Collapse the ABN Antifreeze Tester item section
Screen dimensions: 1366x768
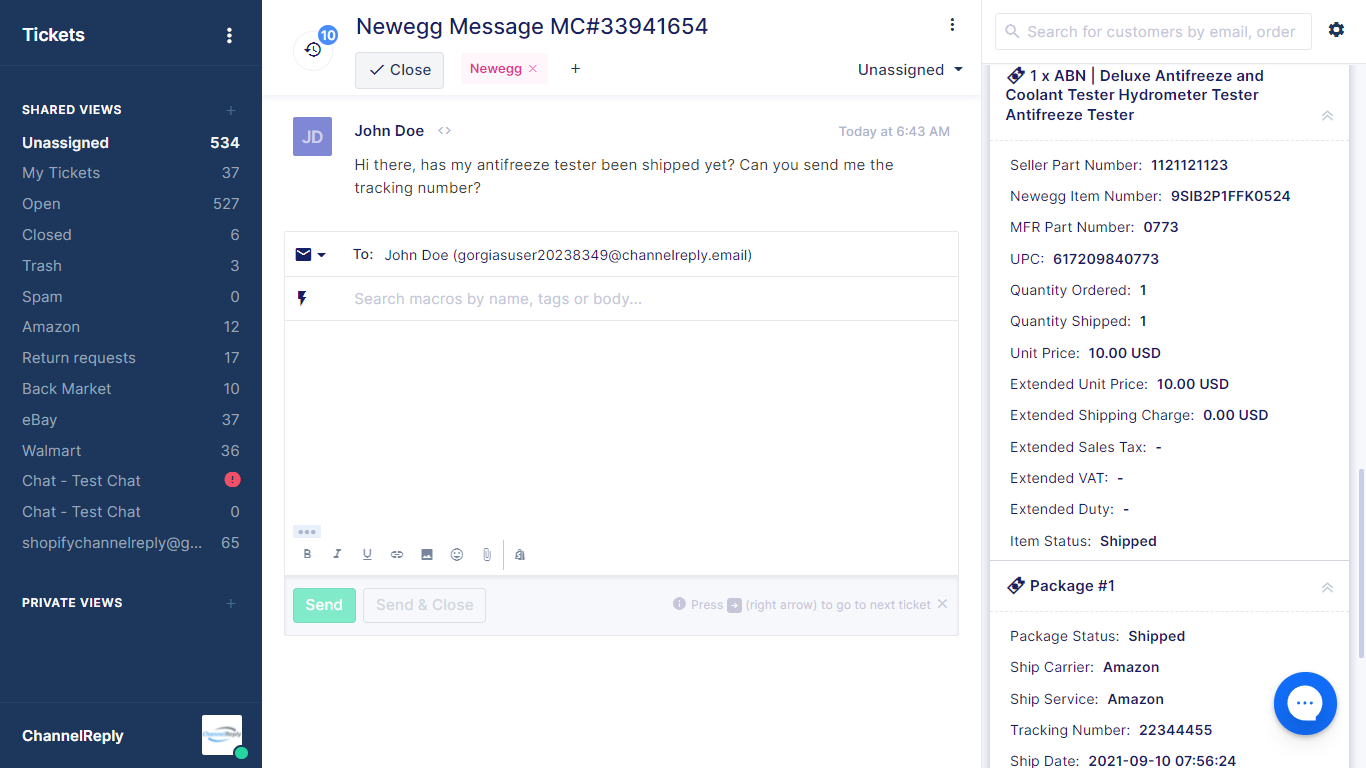tap(1327, 115)
